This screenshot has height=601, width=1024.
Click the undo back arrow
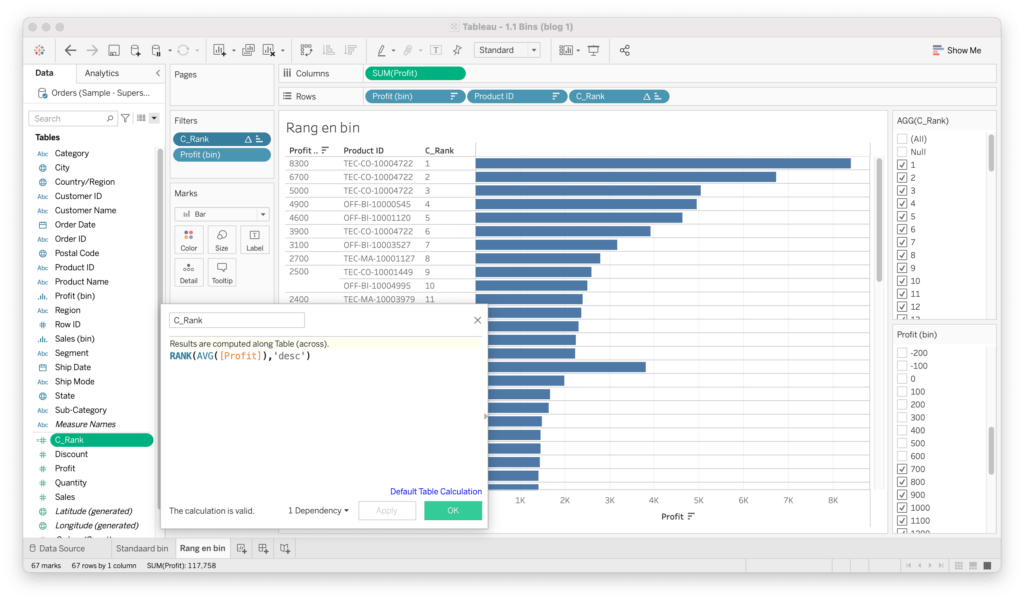pos(70,50)
